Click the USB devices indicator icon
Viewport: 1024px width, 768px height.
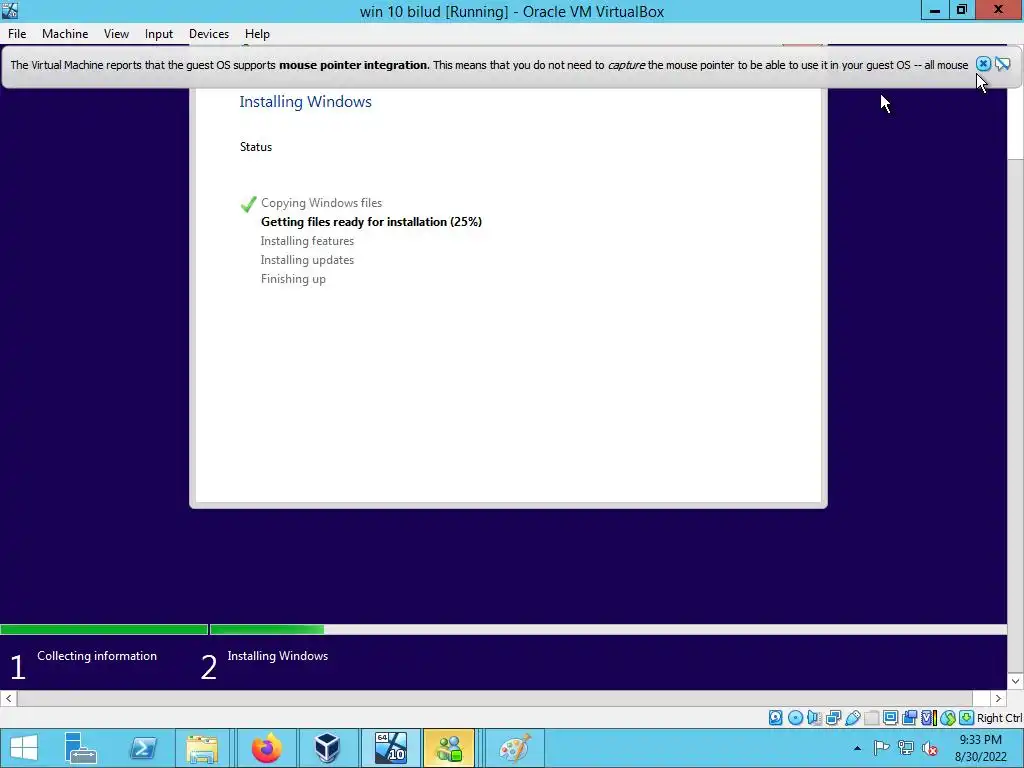click(x=852, y=718)
